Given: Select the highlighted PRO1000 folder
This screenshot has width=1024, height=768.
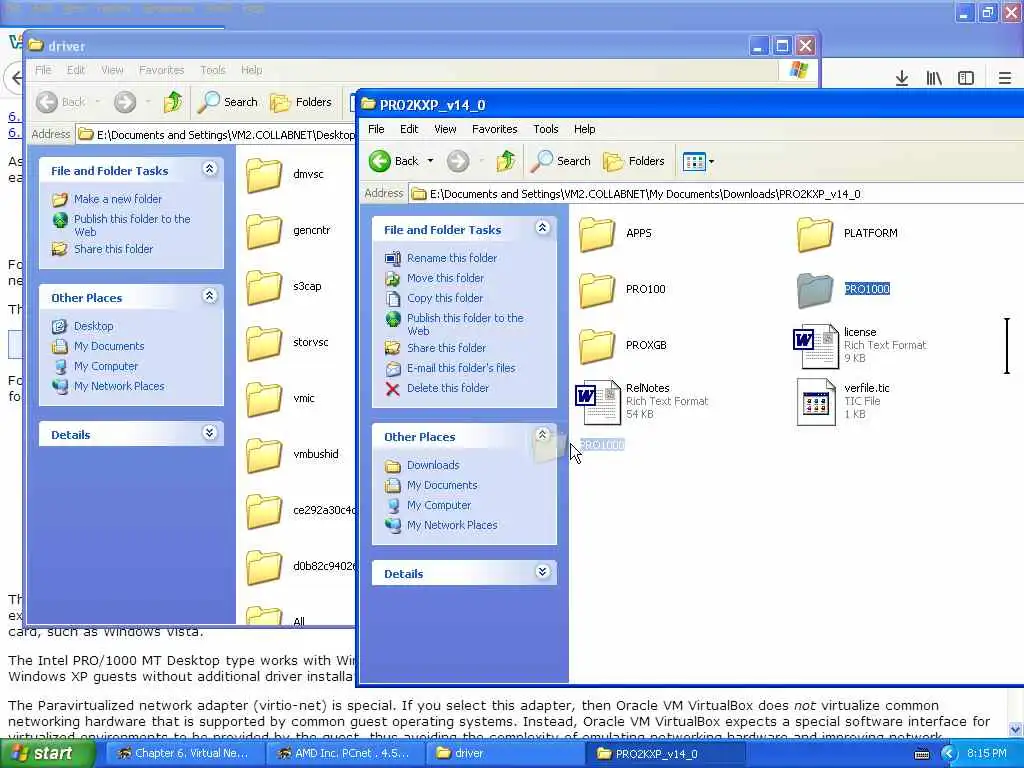Looking at the screenshot, I should [x=843, y=289].
